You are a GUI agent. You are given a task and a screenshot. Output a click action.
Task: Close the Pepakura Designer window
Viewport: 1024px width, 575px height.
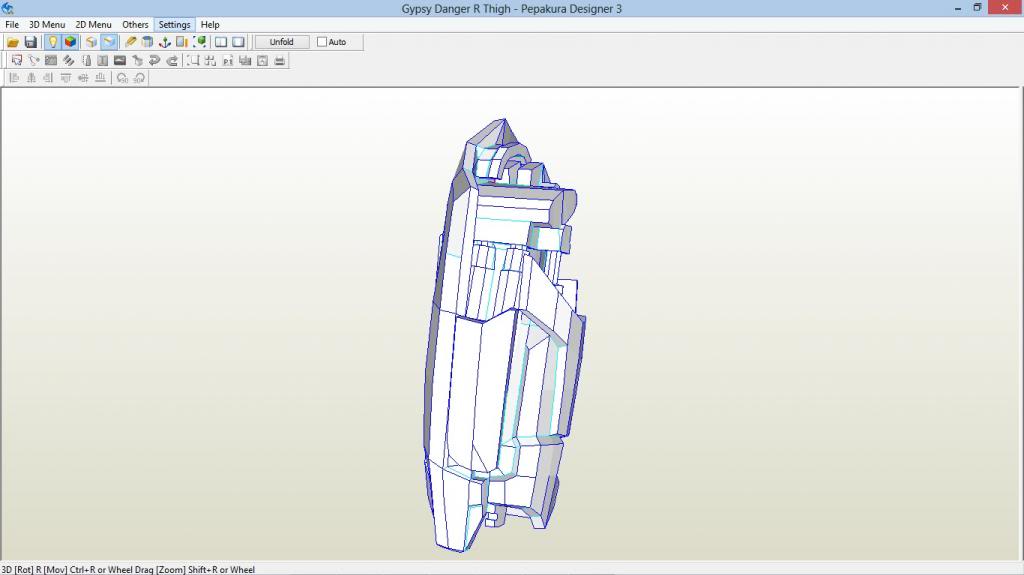(x=1005, y=8)
